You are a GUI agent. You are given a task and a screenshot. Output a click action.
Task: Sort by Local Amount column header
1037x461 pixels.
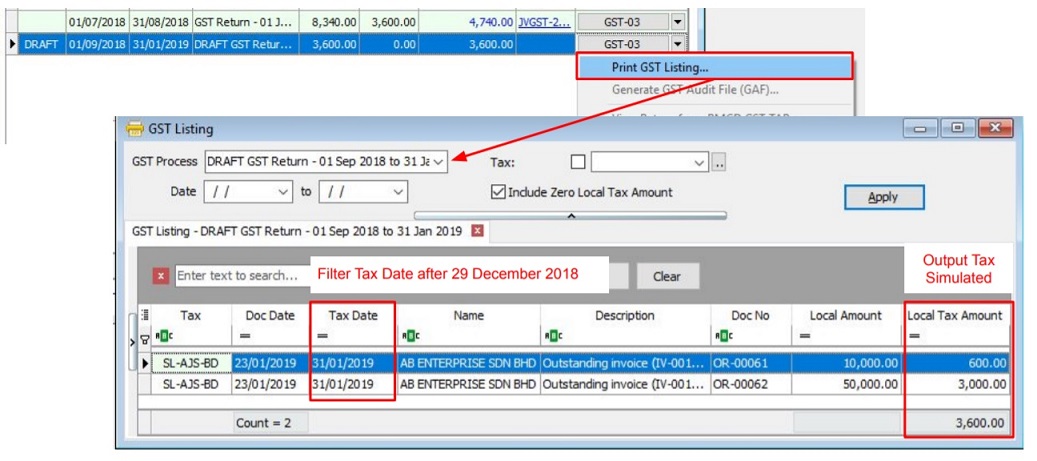coord(846,316)
